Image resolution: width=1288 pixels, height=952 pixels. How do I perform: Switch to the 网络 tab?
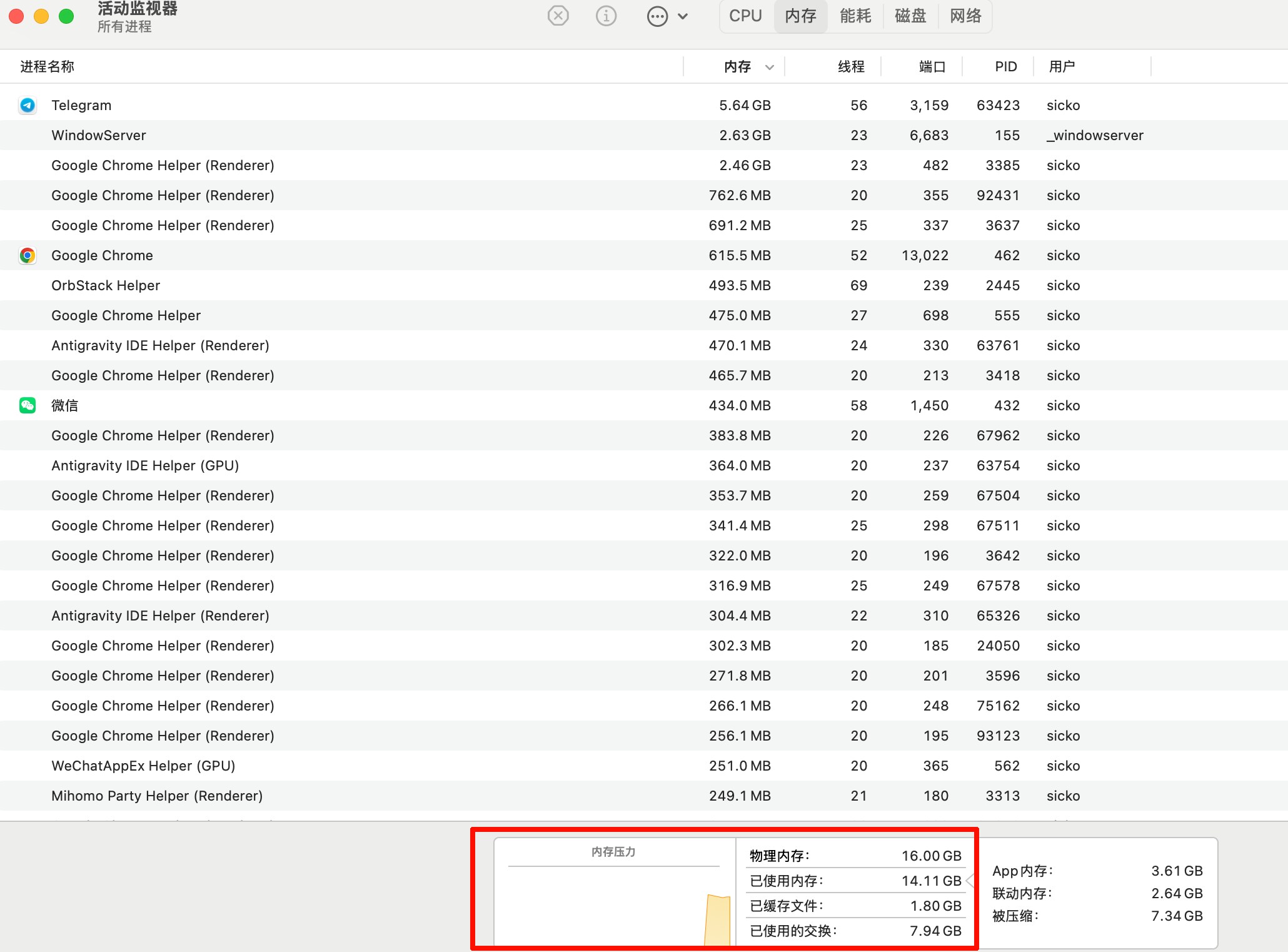pos(965,16)
